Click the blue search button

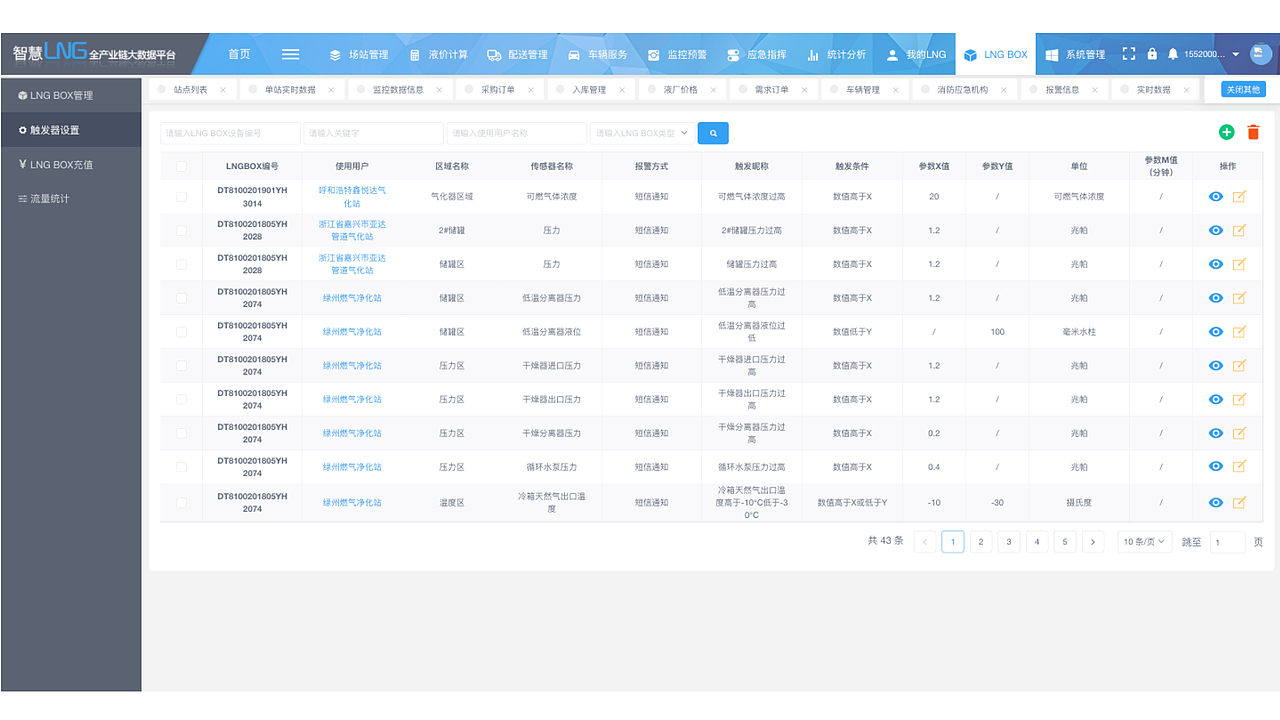coord(713,132)
